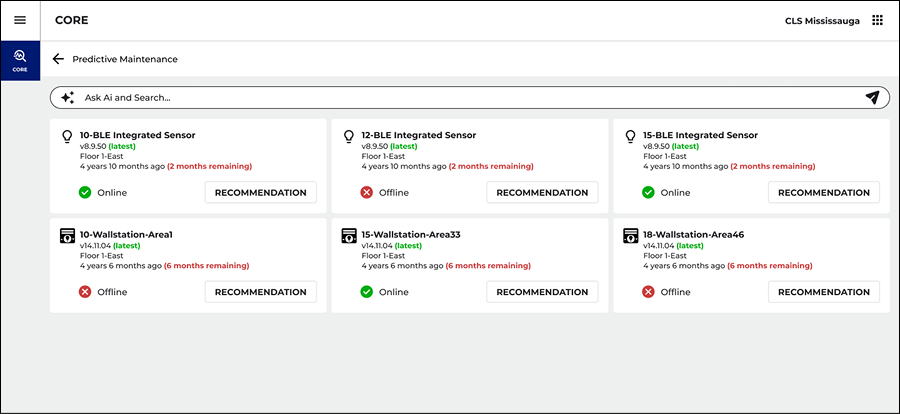This screenshot has width=900, height=414.
Task: Open Recommendation for 12-BLE Integrated Sensor
Action: click(x=542, y=193)
